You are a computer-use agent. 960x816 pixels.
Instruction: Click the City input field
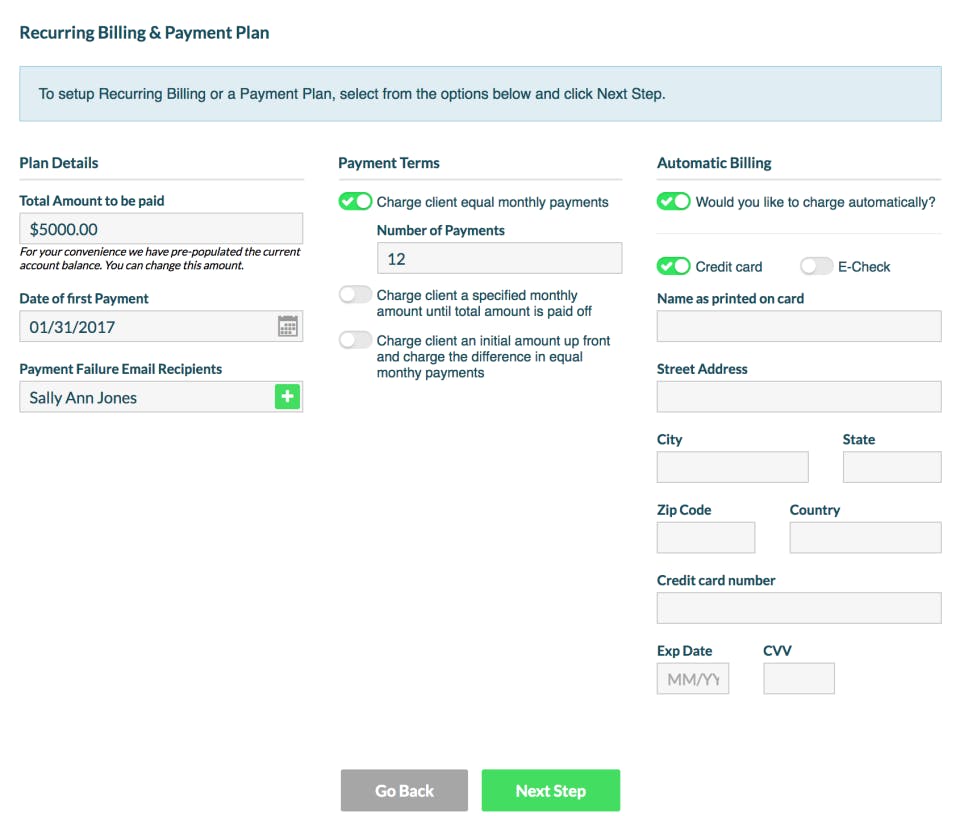tap(732, 467)
